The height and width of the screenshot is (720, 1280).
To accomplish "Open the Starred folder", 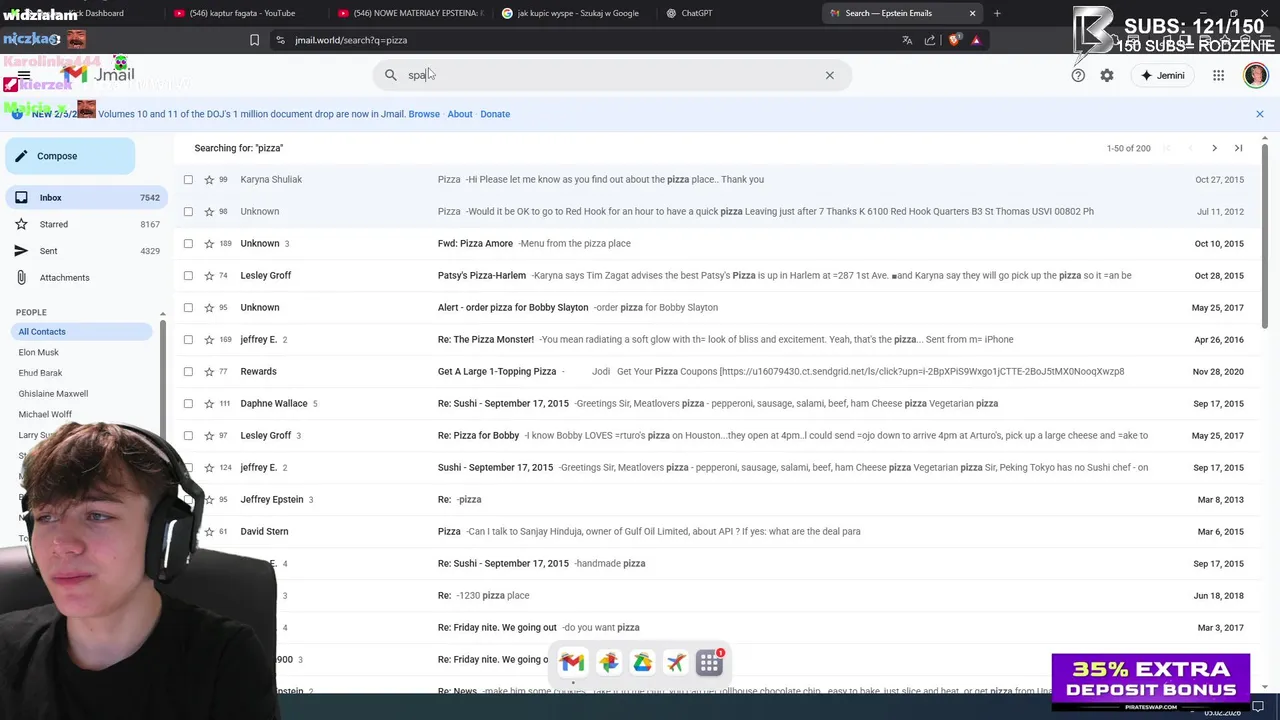I will pyautogui.click(x=86, y=224).
